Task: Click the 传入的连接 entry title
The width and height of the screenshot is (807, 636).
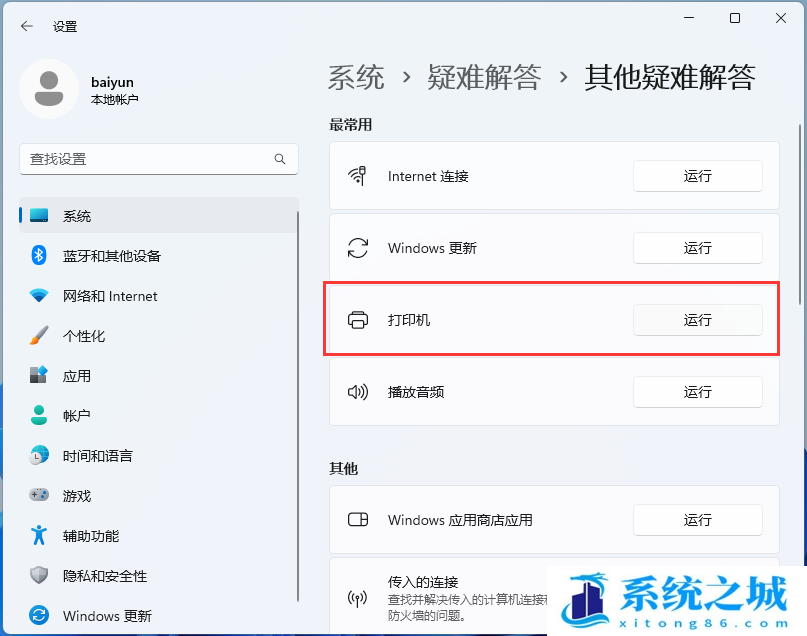Action: 423,582
